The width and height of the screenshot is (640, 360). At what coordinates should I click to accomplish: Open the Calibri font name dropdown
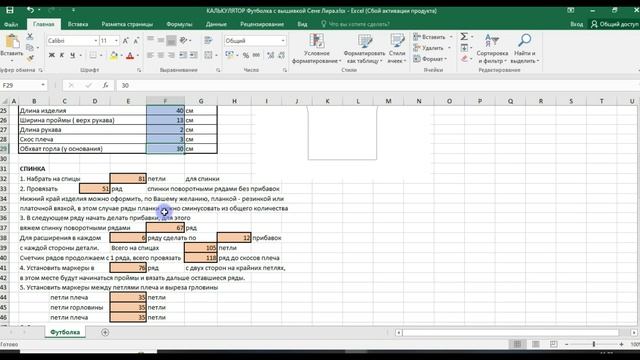point(96,41)
